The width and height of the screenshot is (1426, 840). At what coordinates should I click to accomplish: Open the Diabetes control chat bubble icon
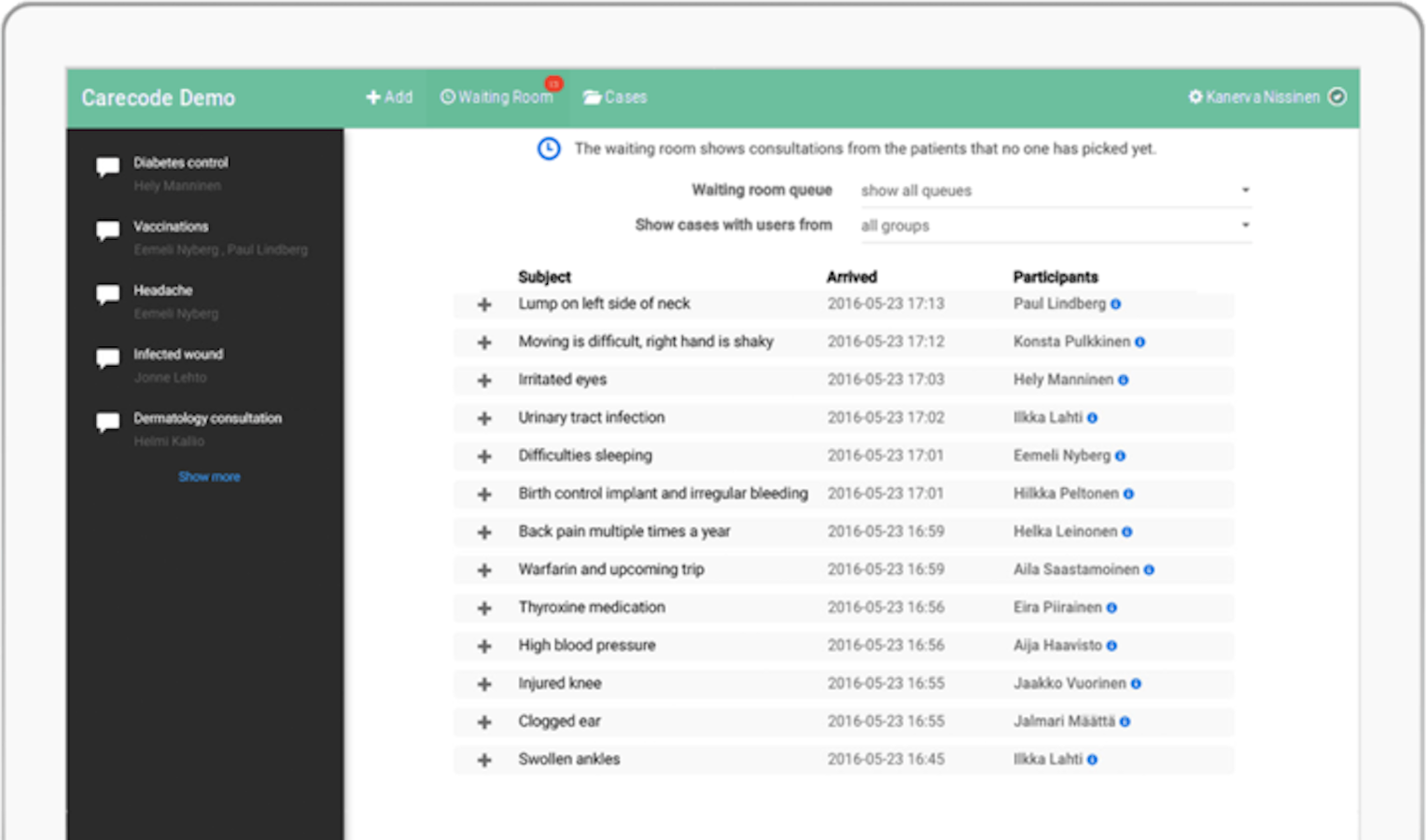point(107,167)
